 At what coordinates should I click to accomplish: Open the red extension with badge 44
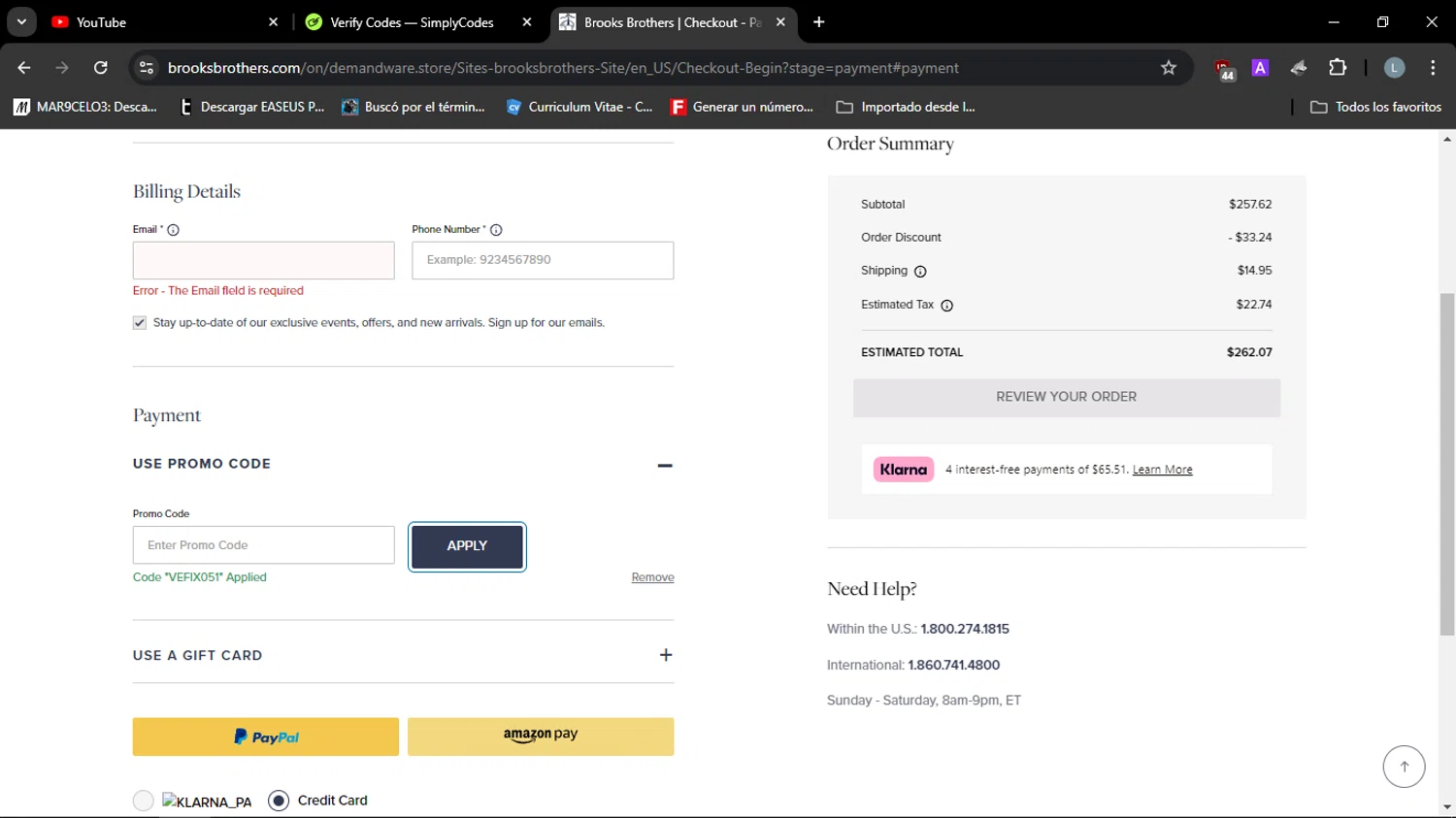click(1224, 68)
